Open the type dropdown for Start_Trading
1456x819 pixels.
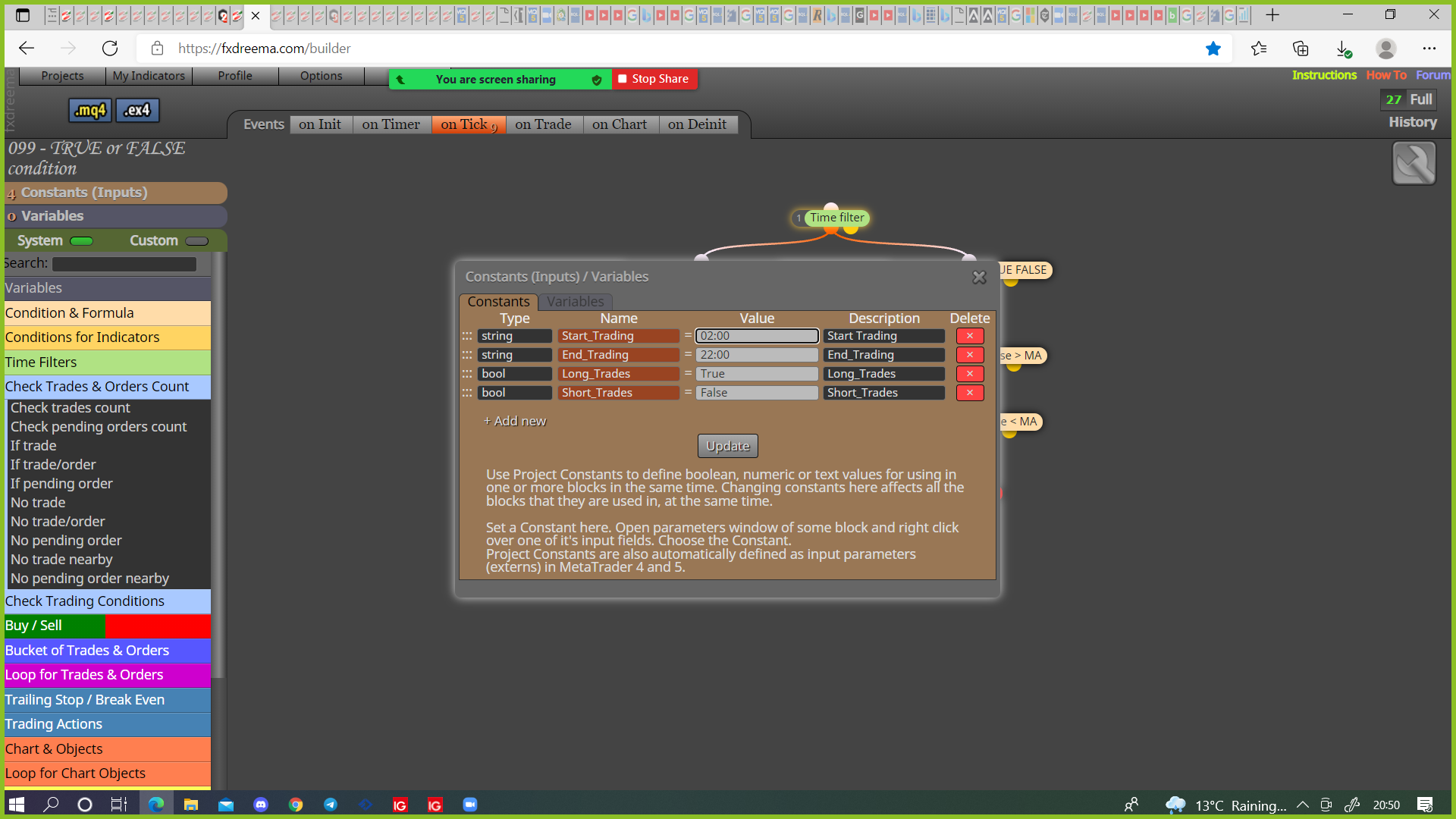pos(515,336)
